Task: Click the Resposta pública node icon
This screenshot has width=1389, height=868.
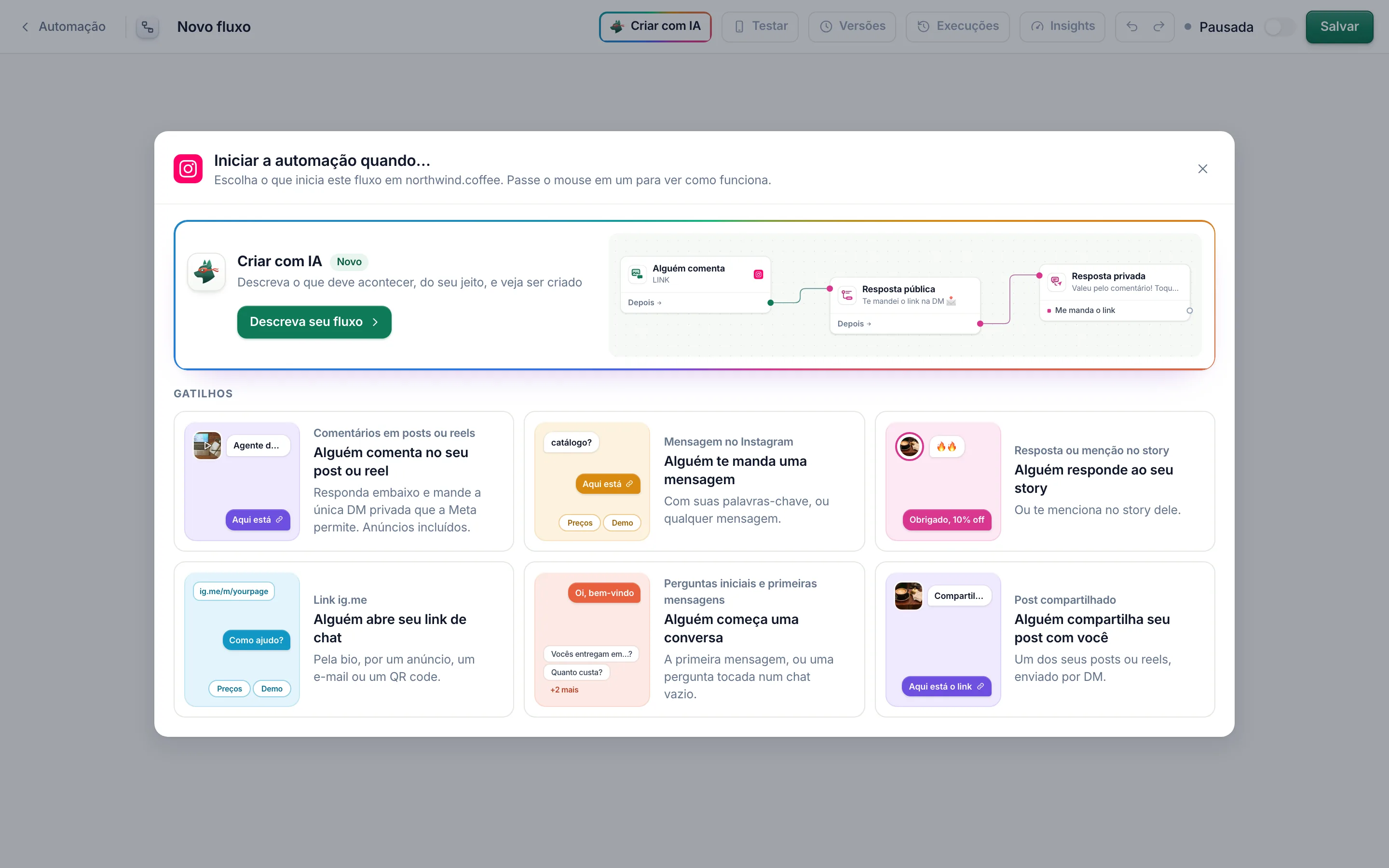Action: click(x=847, y=295)
